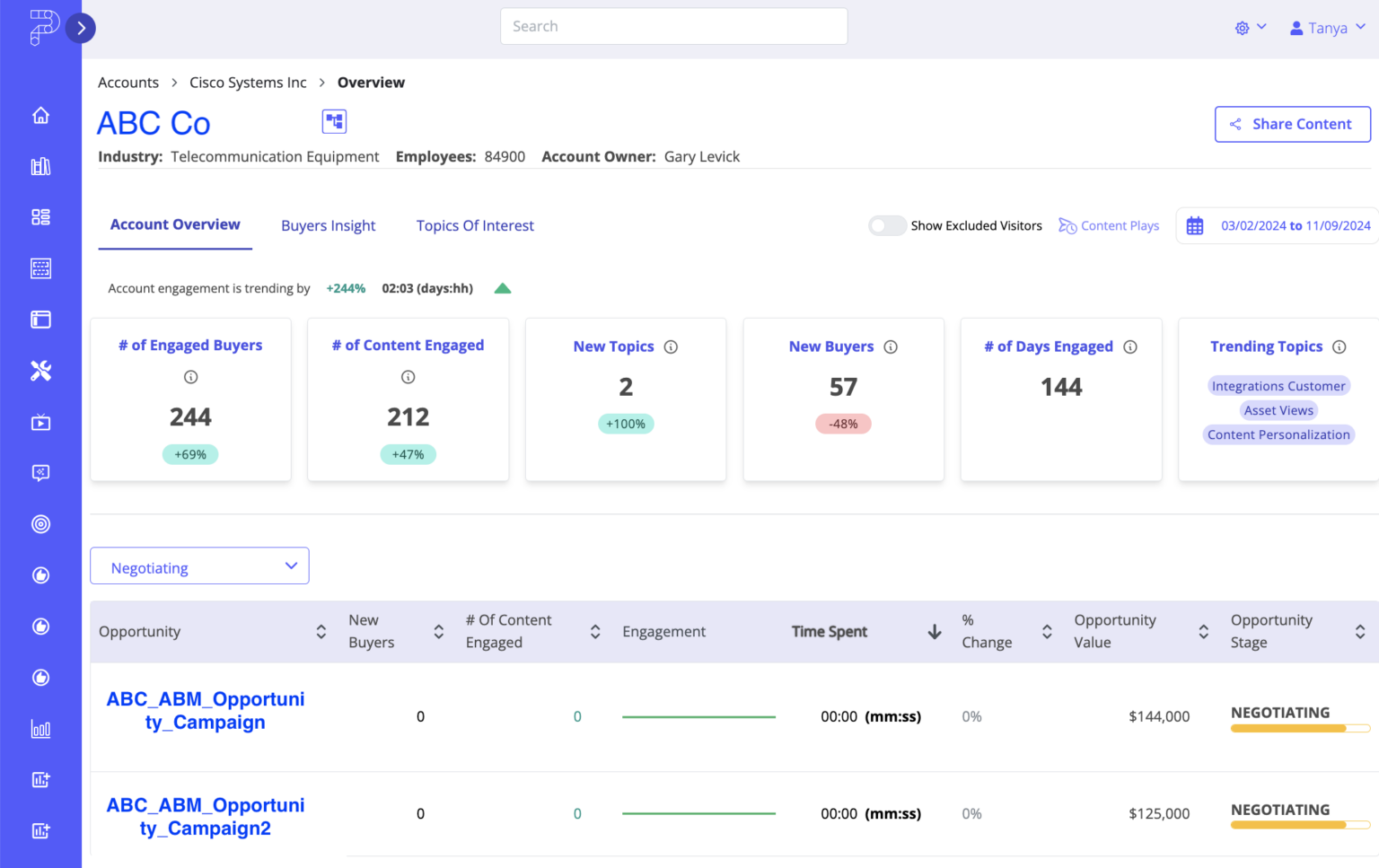Click the account hierarchy icon beside ABC Co
Image resolution: width=1379 pixels, height=868 pixels.
[x=334, y=122]
